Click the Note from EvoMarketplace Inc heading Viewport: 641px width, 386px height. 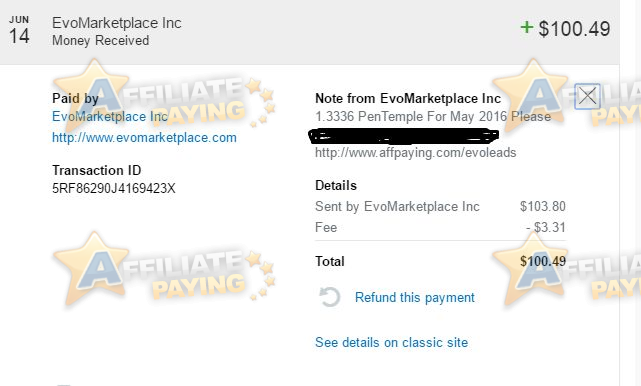(x=408, y=99)
